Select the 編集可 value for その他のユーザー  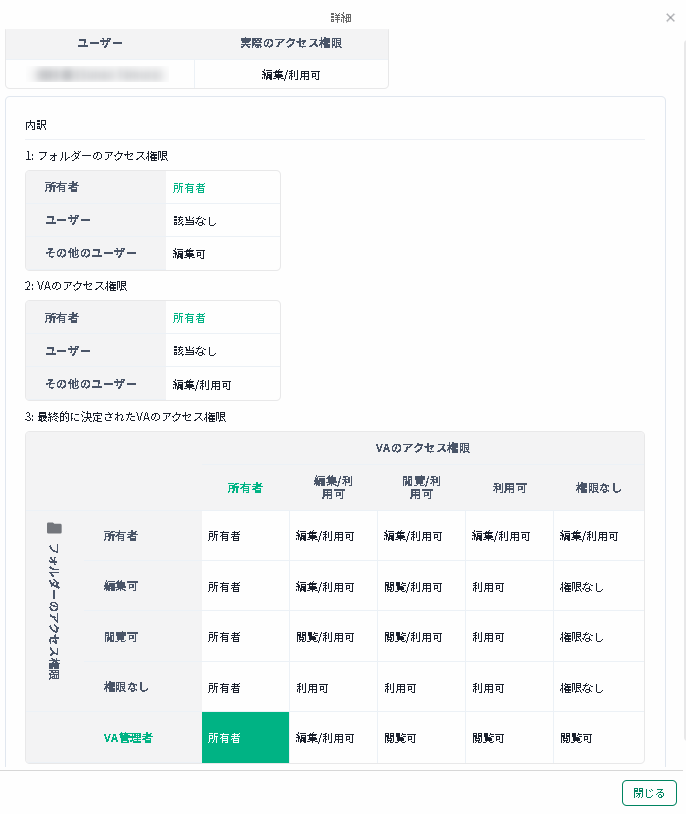(189, 254)
